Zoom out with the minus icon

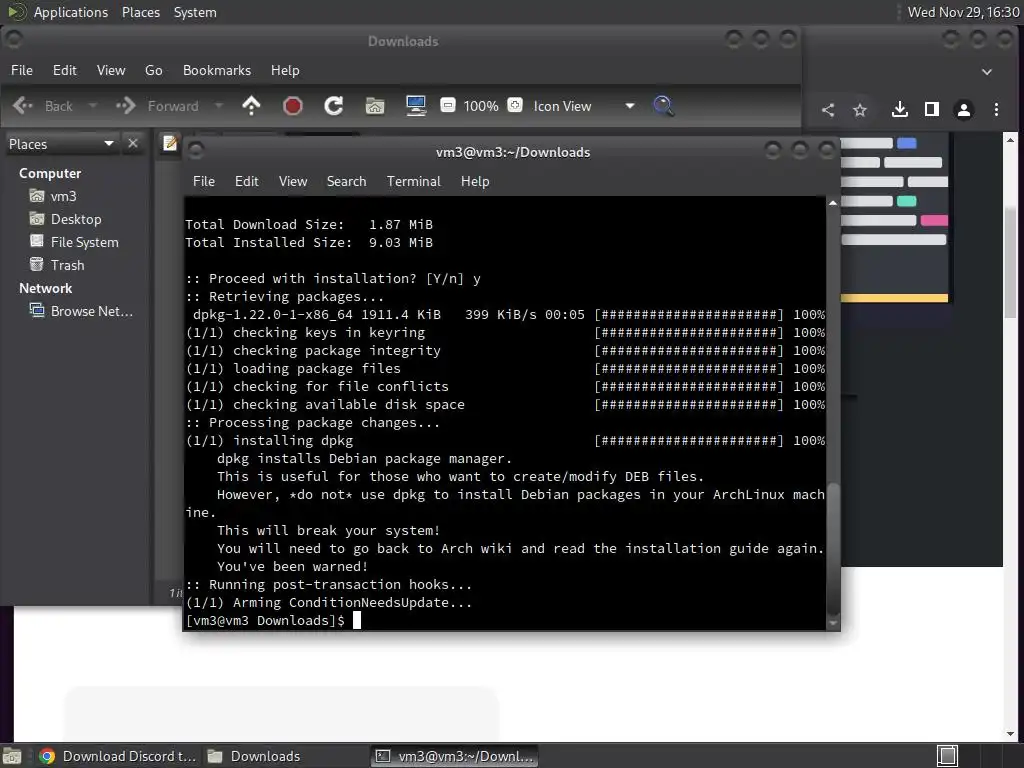447,105
